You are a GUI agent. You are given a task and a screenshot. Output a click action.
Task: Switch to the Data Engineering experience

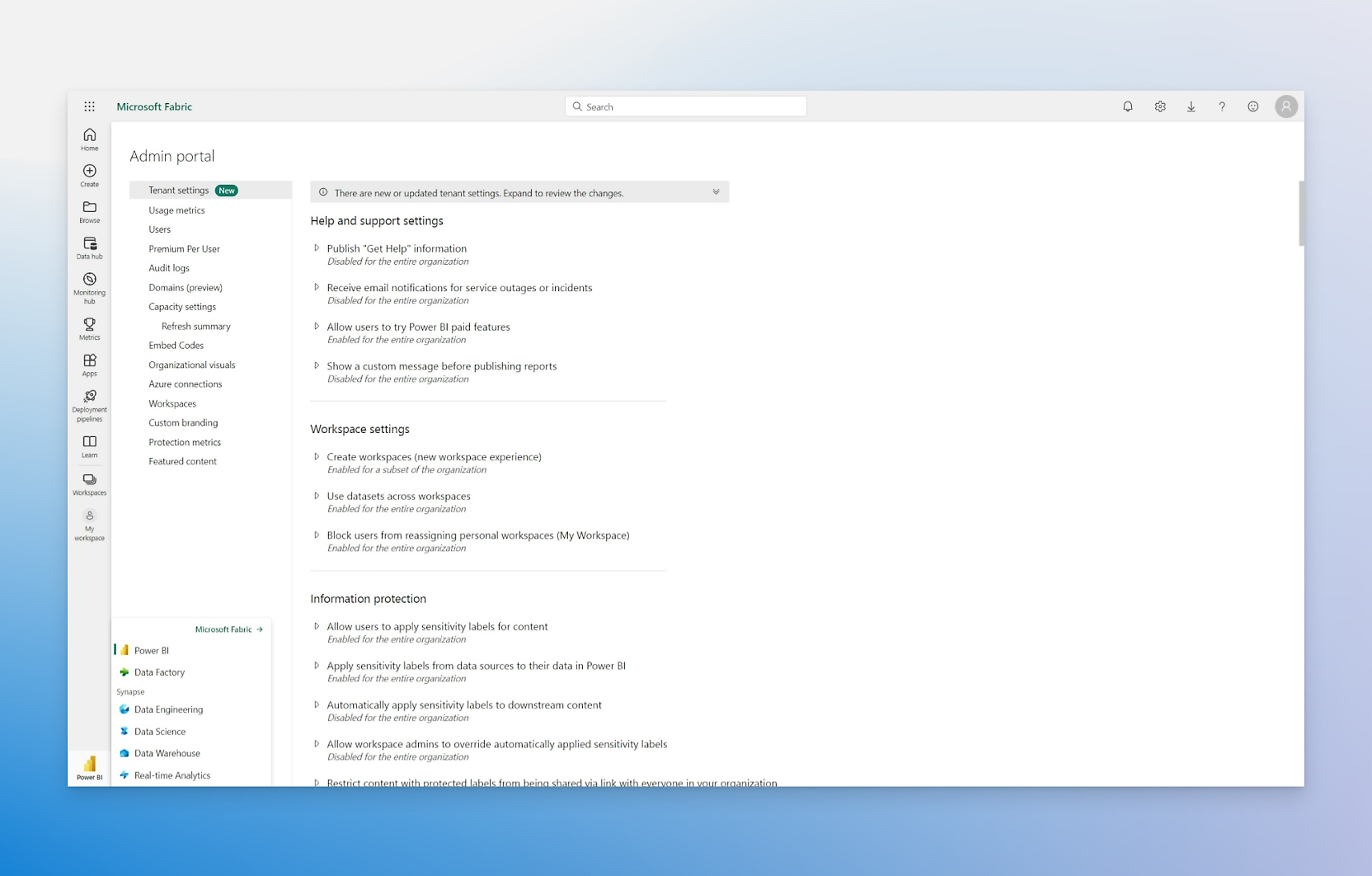click(x=168, y=709)
